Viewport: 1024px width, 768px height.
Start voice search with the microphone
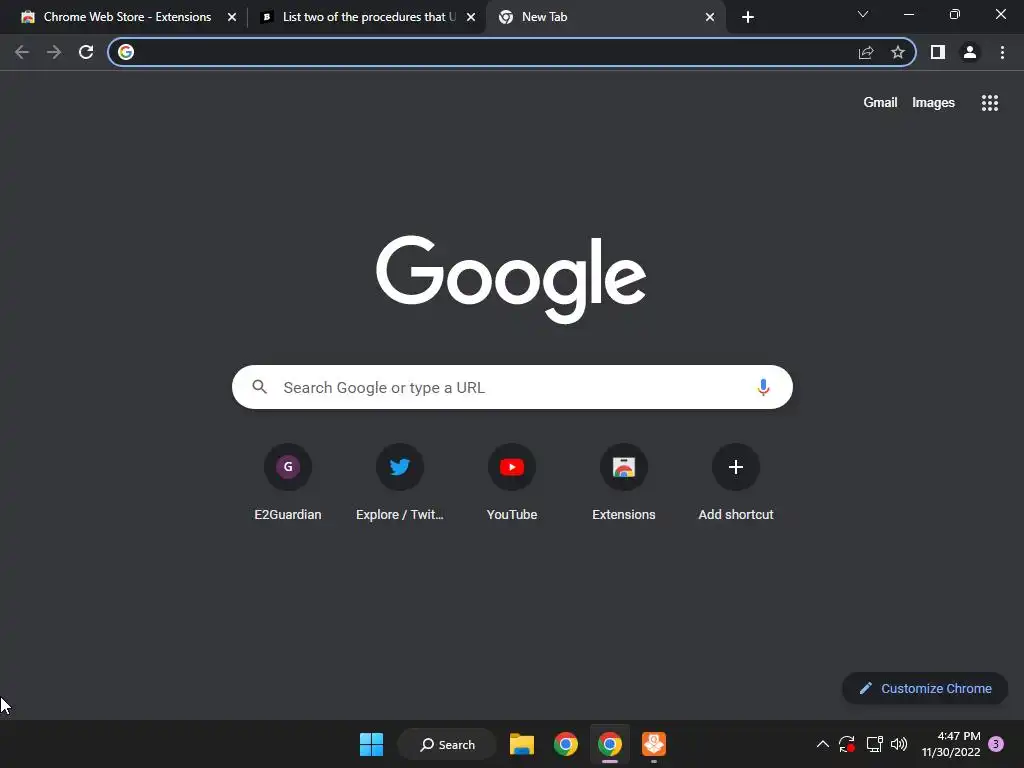tap(763, 387)
